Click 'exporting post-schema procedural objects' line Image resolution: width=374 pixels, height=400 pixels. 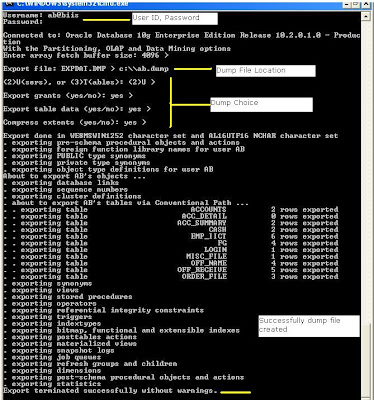(124, 377)
